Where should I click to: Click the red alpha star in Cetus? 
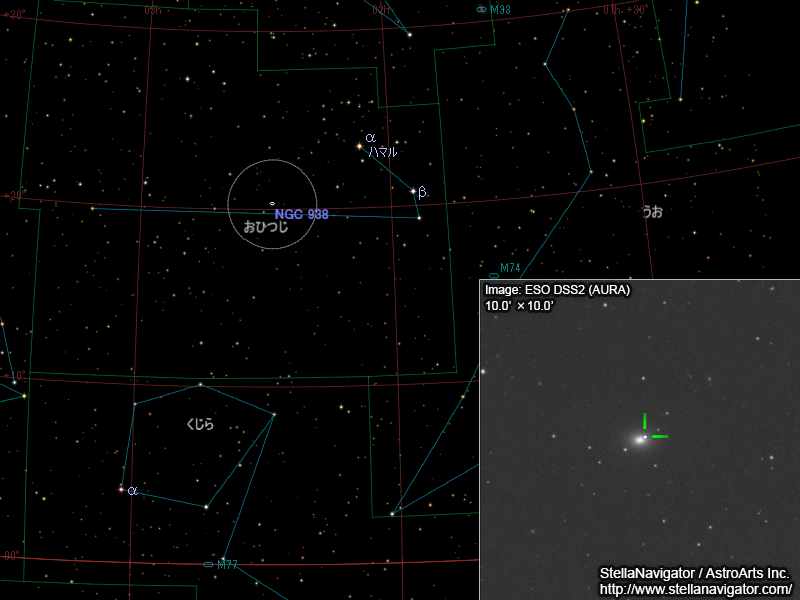(x=122, y=490)
